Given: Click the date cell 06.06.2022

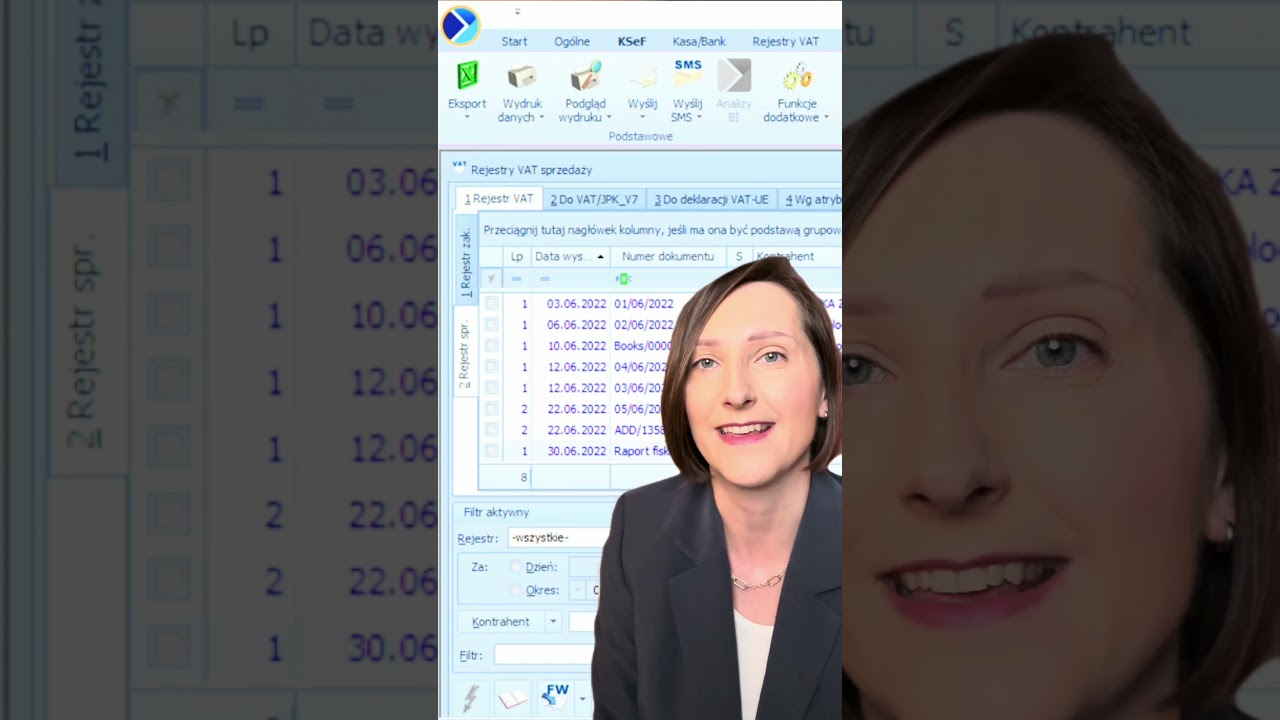Looking at the screenshot, I should (x=570, y=324).
